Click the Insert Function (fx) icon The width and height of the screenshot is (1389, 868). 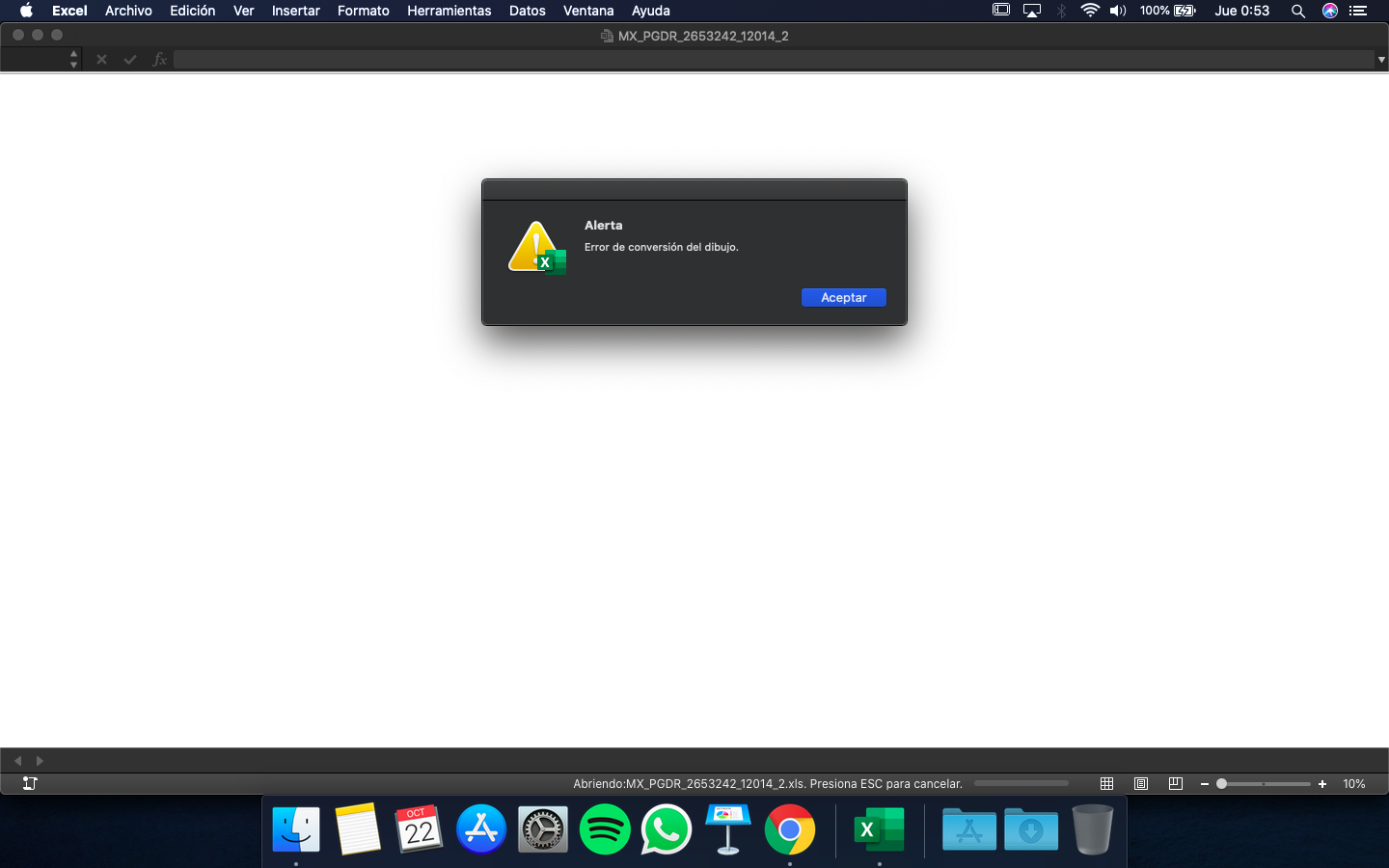[x=158, y=59]
